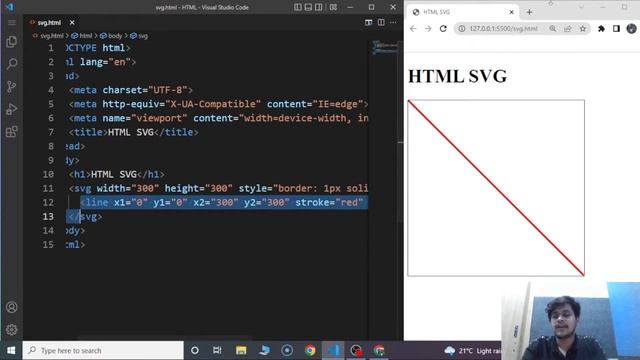Viewport: 640px width, 360px height.
Task: Click the HTML SVG heading in browser
Action: [458, 76]
